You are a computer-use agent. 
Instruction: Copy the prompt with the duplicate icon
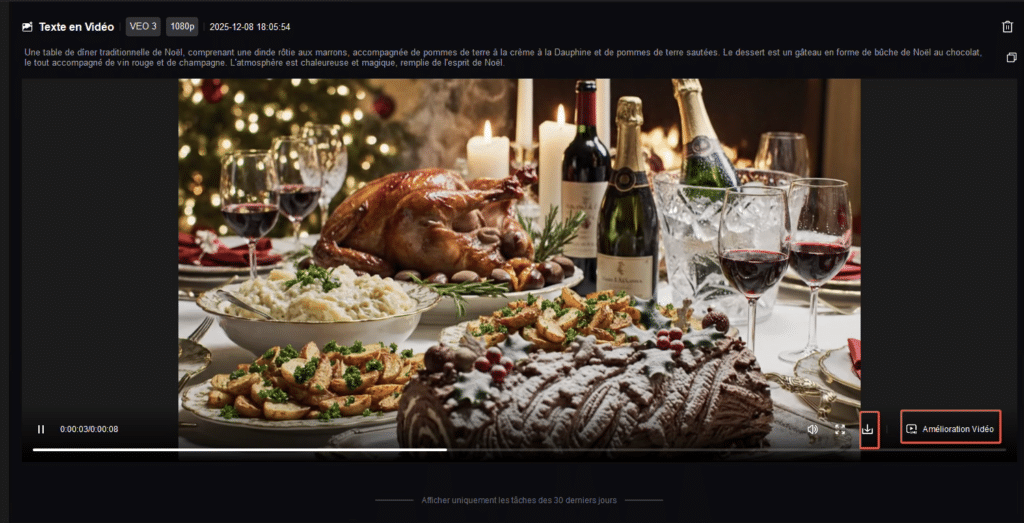(1012, 57)
